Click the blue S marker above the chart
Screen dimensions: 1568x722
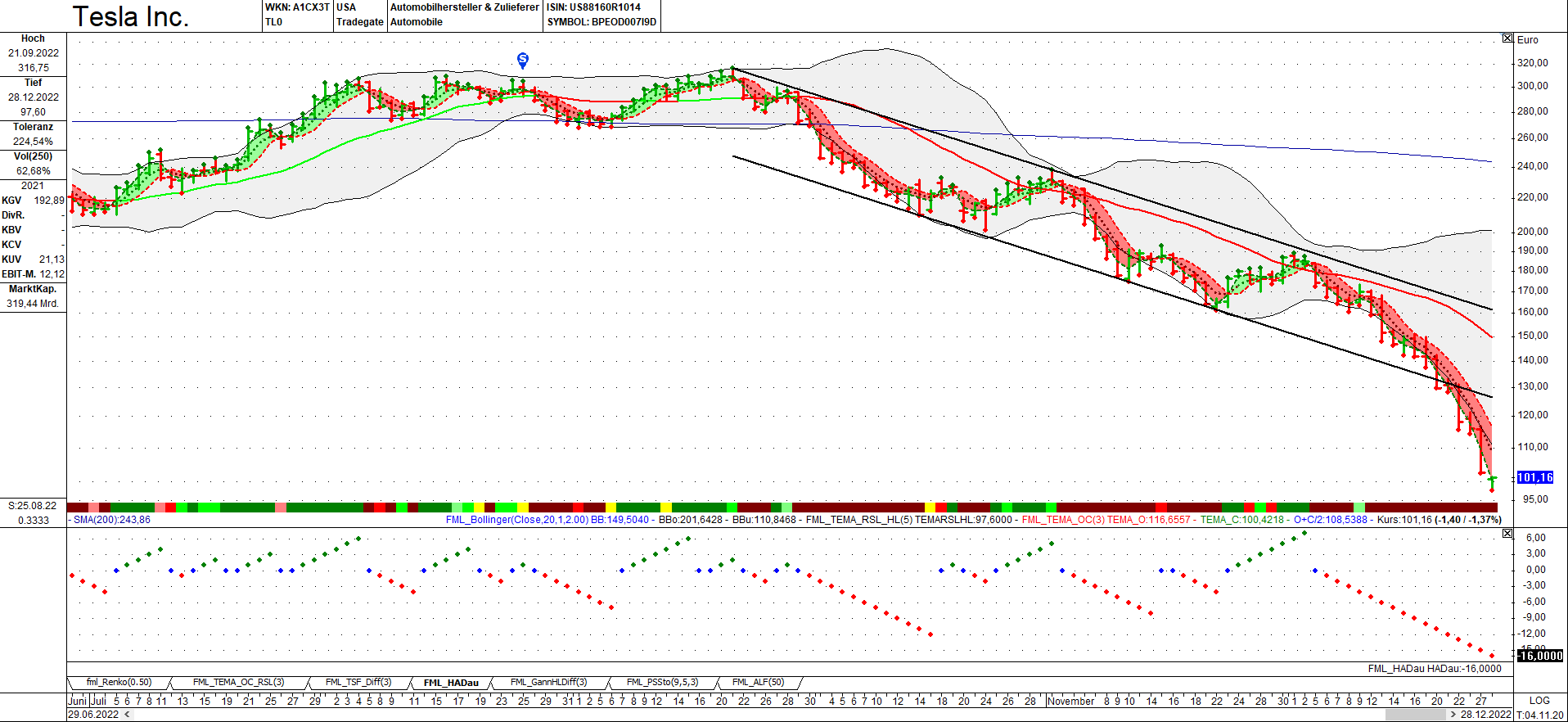[523, 60]
